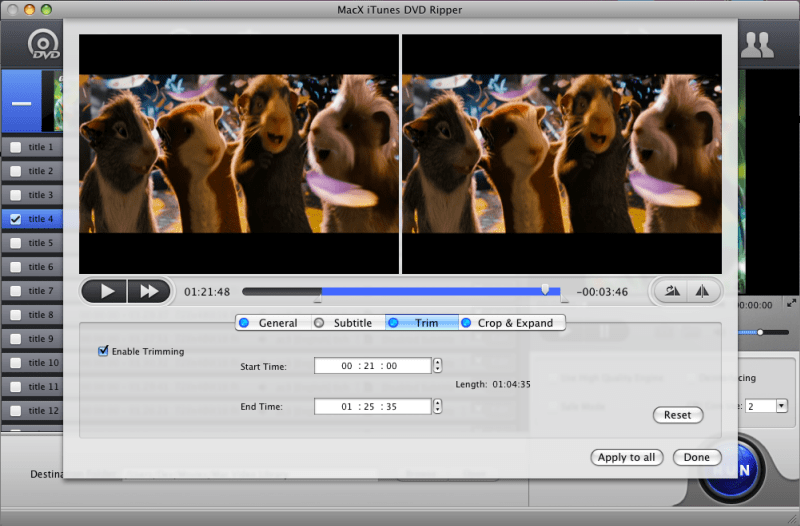Click the blue RUN button
The width and height of the screenshot is (800, 526).
point(734,469)
